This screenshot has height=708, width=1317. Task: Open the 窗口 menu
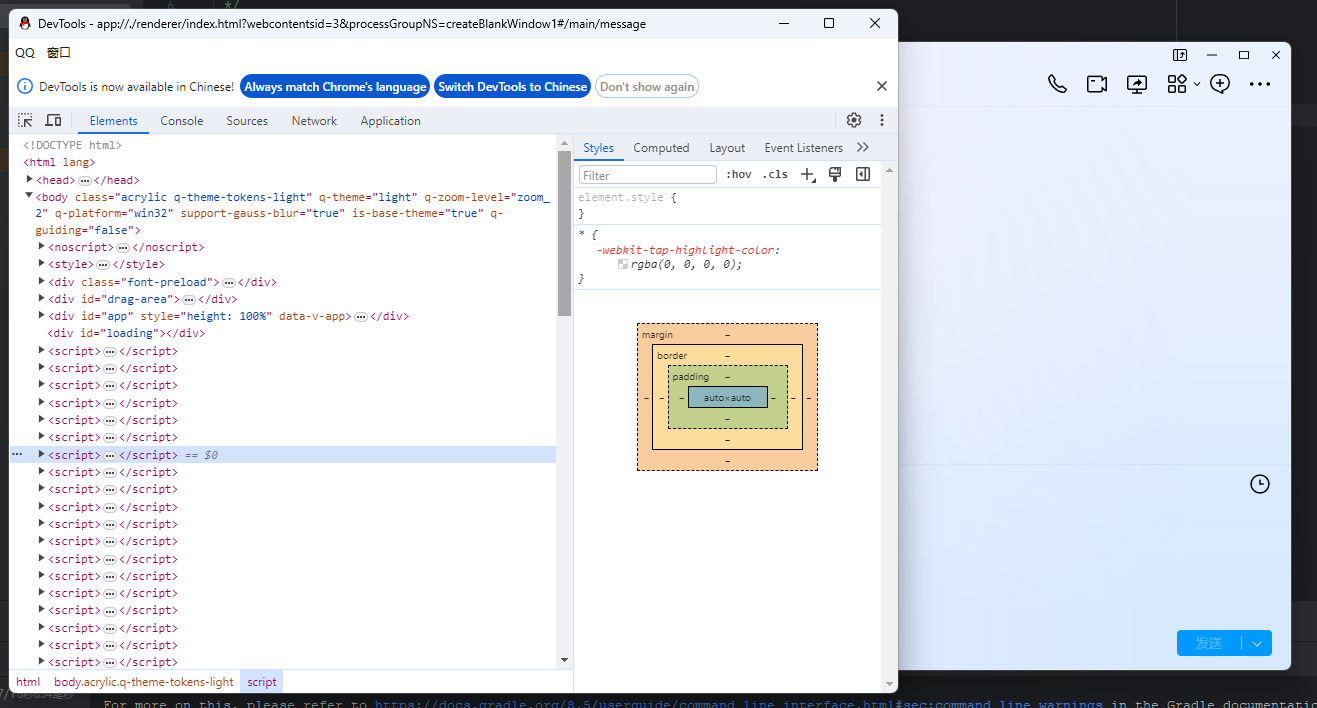(59, 53)
